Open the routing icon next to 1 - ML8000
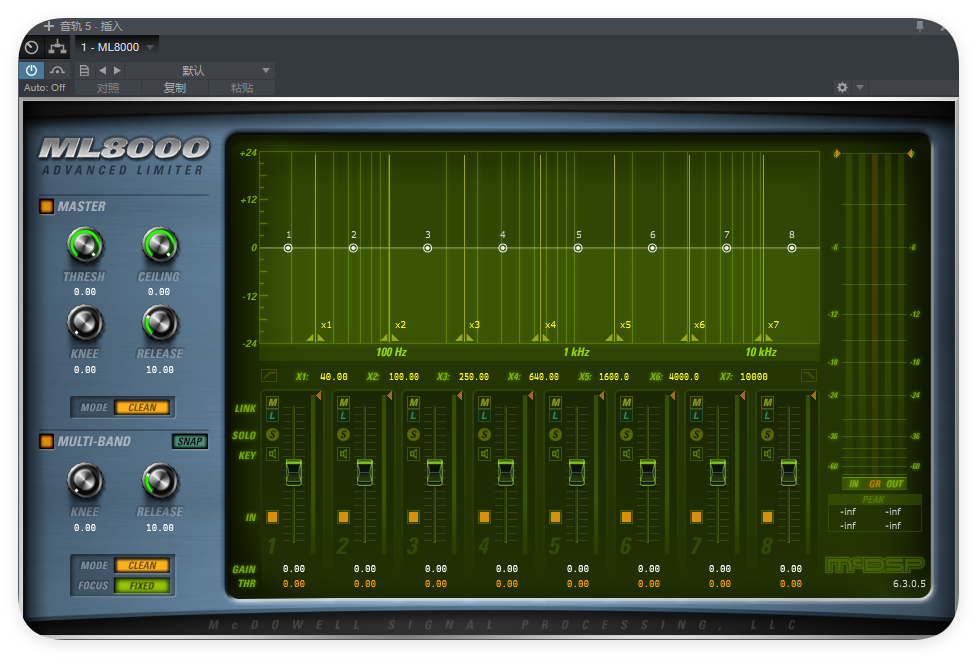This screenshot has width=977, height=658. (x=57, y=47)
